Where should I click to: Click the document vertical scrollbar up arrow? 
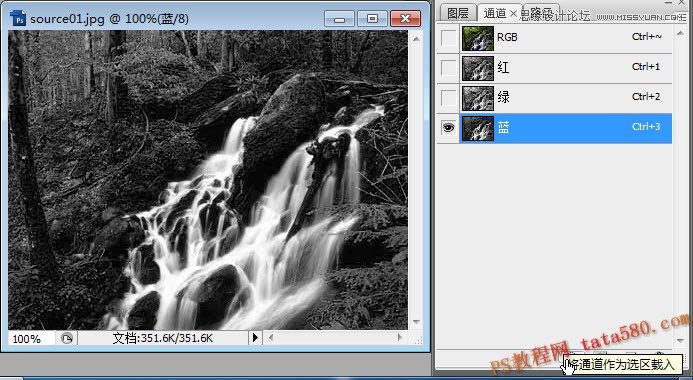(416, 39)
